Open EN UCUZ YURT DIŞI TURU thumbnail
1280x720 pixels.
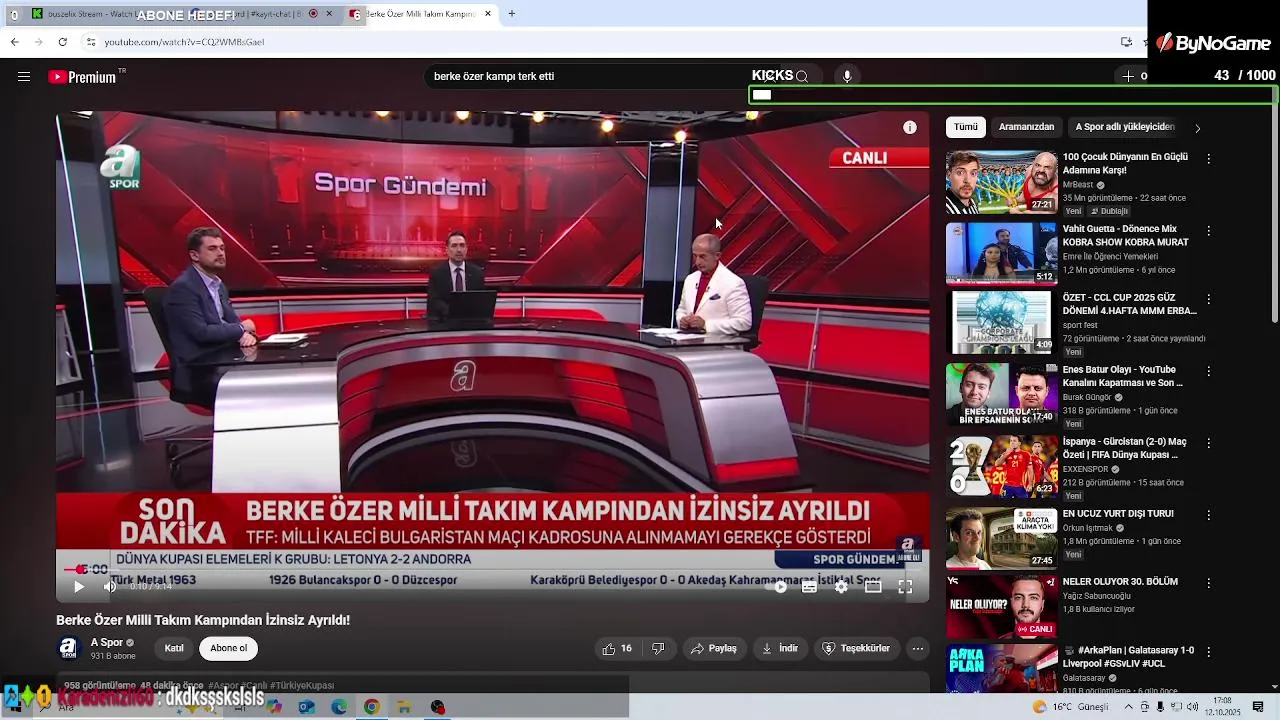click(x=1001, y=538)
